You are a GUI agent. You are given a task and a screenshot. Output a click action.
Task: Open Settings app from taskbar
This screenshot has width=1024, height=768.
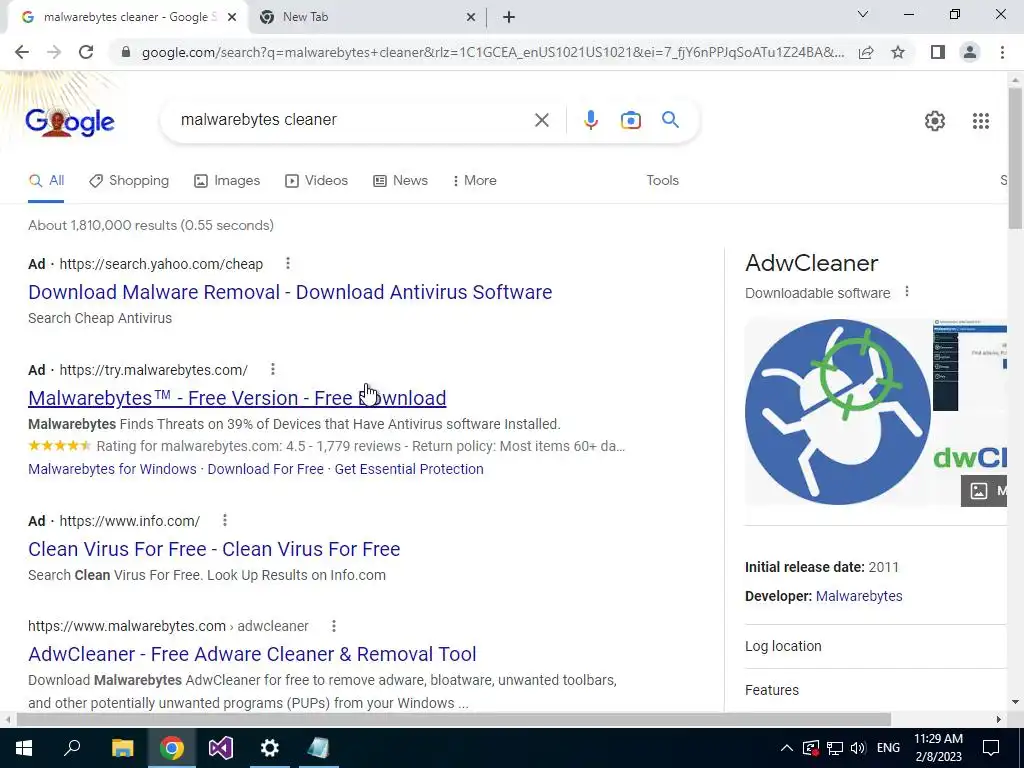pyautogui.click(x=269, y=748)
